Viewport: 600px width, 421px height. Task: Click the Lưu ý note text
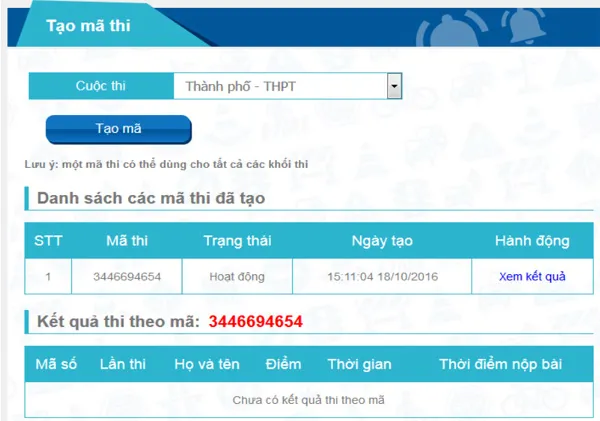166,164
